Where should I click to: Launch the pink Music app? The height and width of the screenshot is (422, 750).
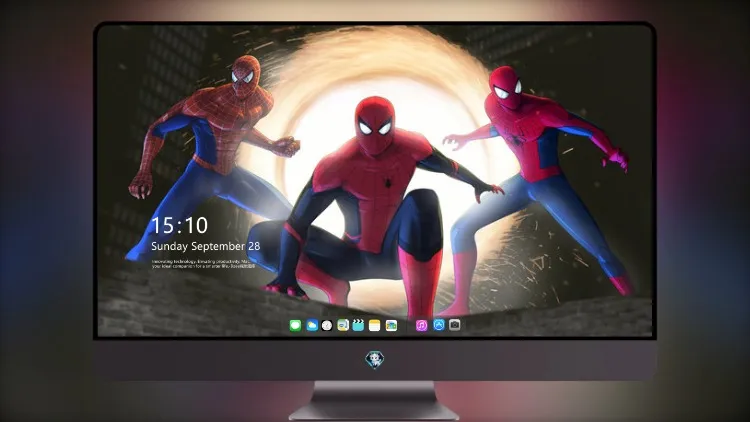point(421,325)
